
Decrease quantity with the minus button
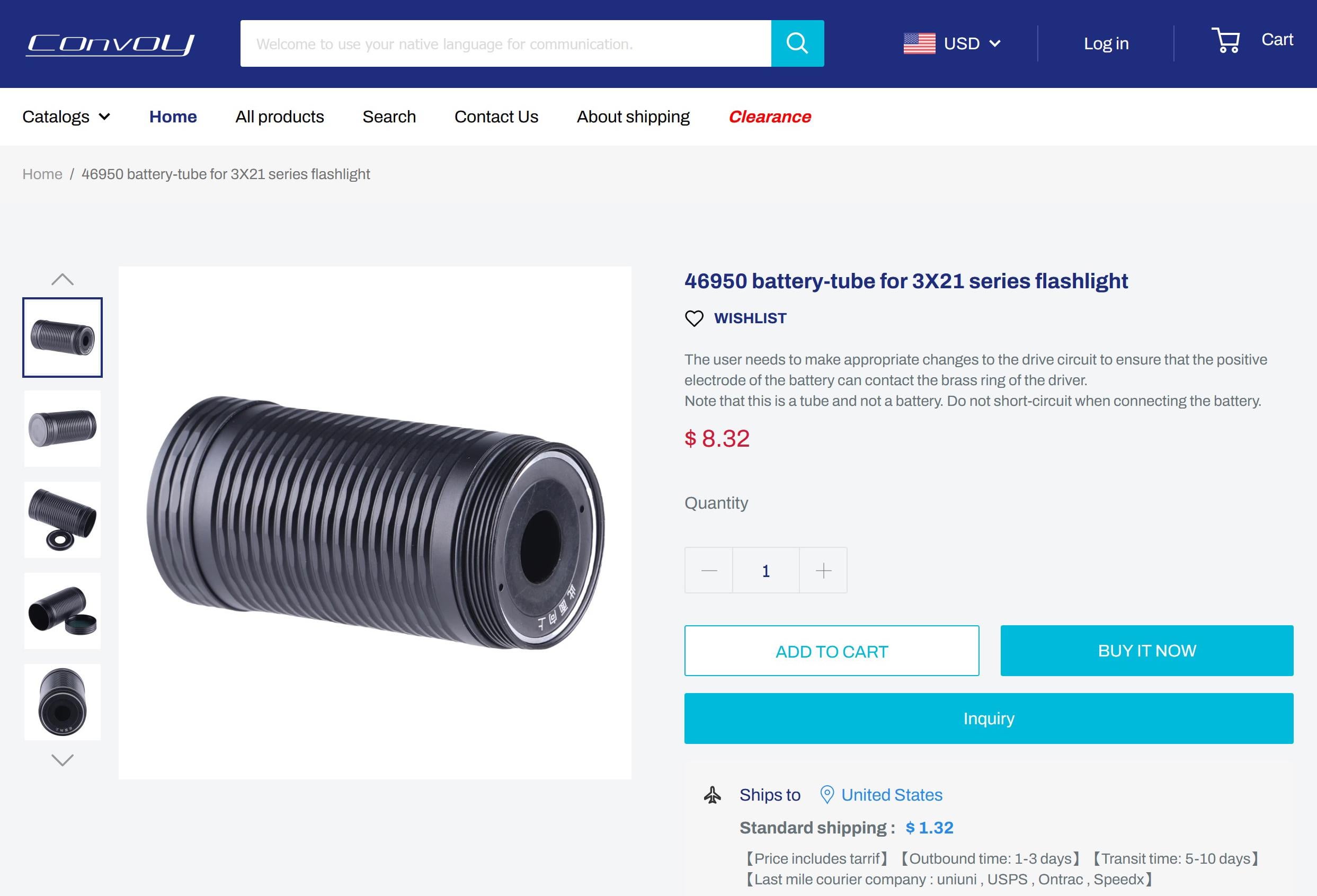(708, 570)
